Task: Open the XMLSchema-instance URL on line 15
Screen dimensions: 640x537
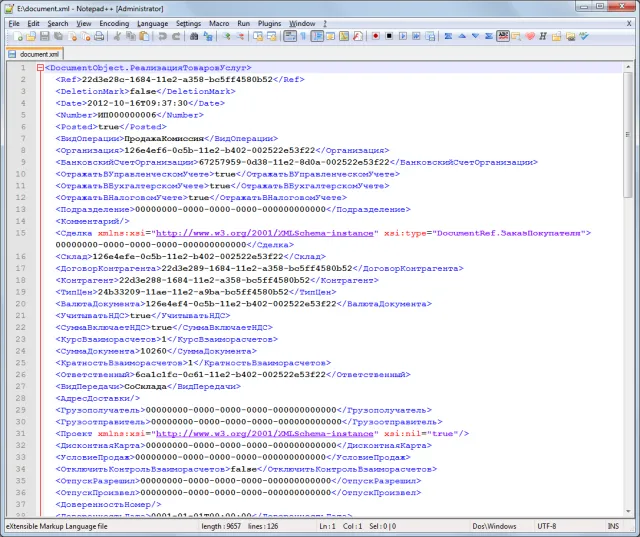Action: (264, 233)
